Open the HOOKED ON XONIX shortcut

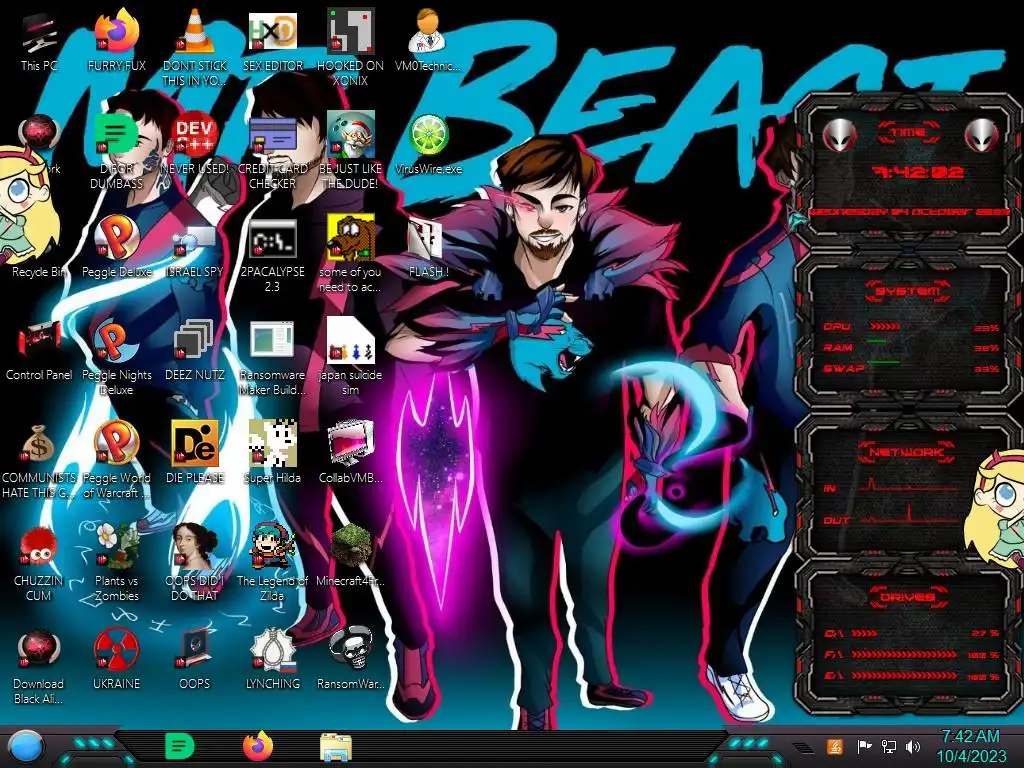[350, 47]
